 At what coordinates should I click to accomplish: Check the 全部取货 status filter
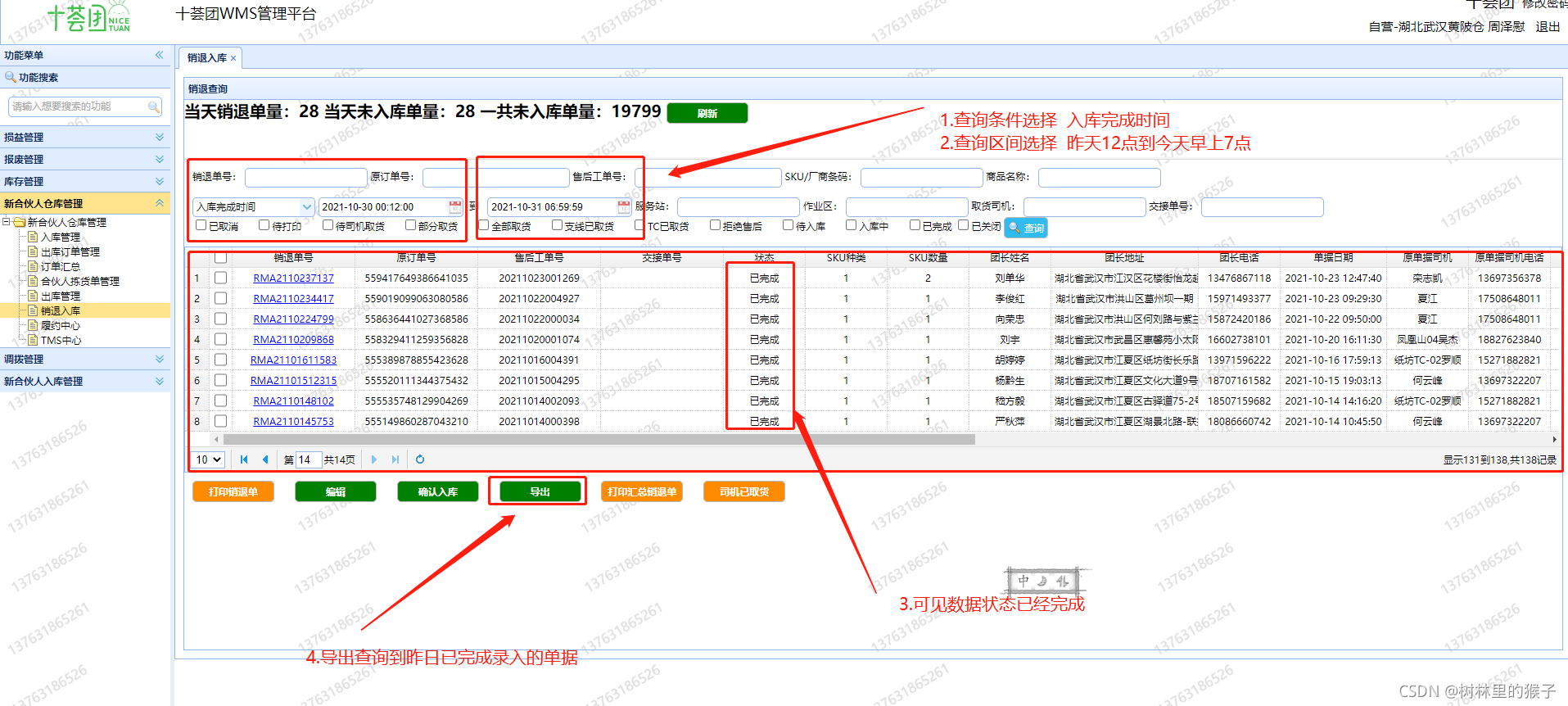(484, 225)
